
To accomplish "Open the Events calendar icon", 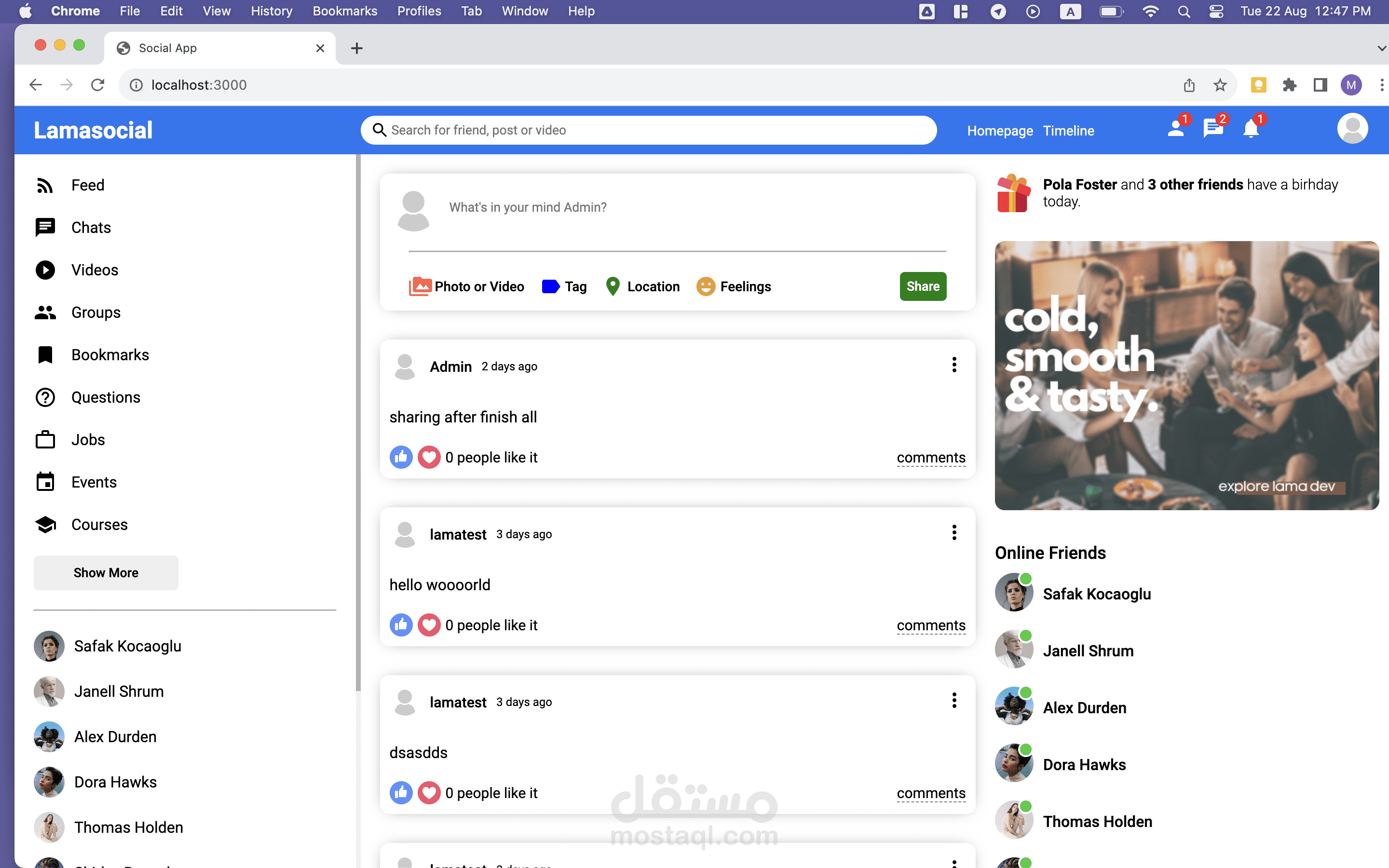I will click(x=45, y=482).
